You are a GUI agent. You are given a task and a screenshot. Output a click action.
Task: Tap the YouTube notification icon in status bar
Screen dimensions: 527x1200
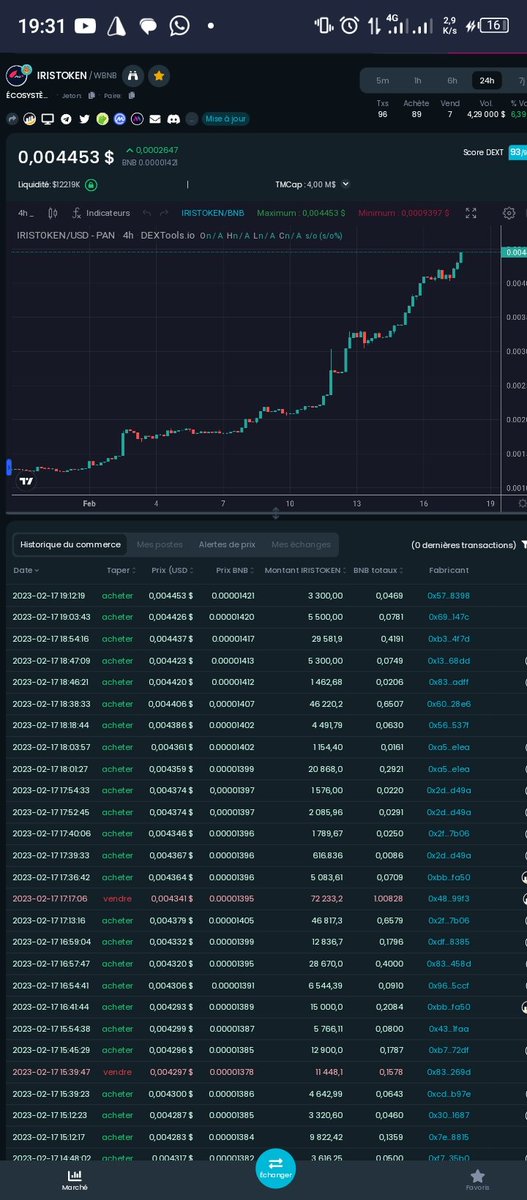pyautogui.click(x=86, y=26)
